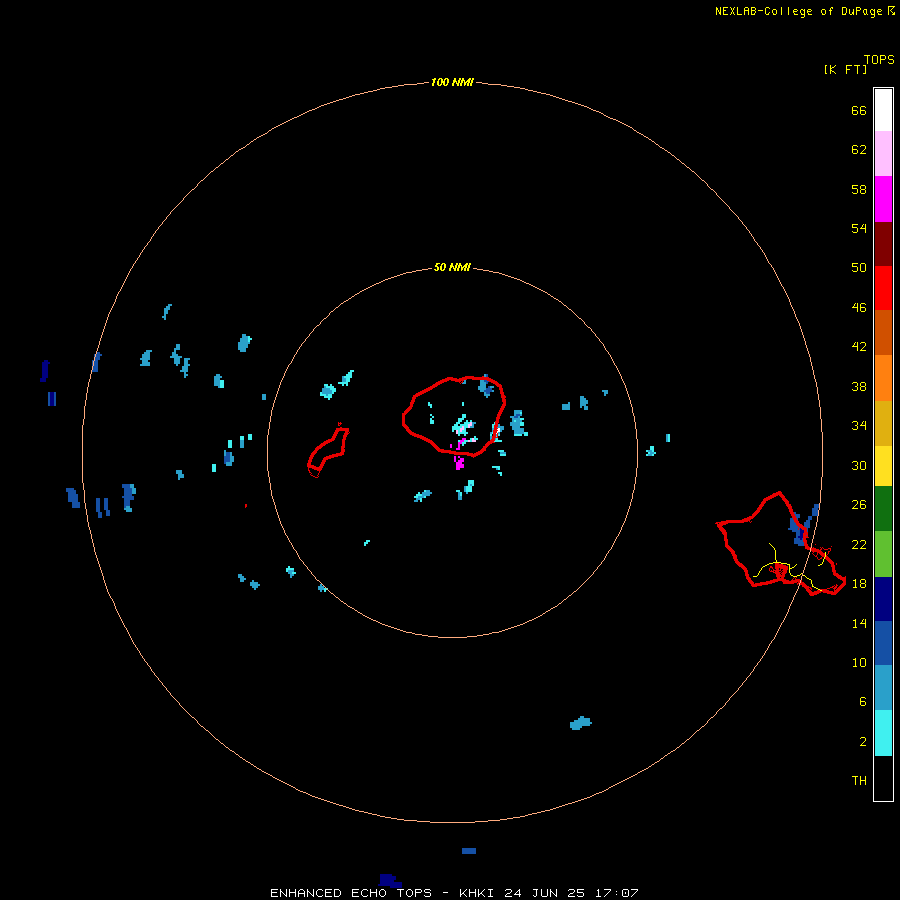This screenshot has height=900, width=900.
Task: Click the legend value 58
Action: coord(859,189)
